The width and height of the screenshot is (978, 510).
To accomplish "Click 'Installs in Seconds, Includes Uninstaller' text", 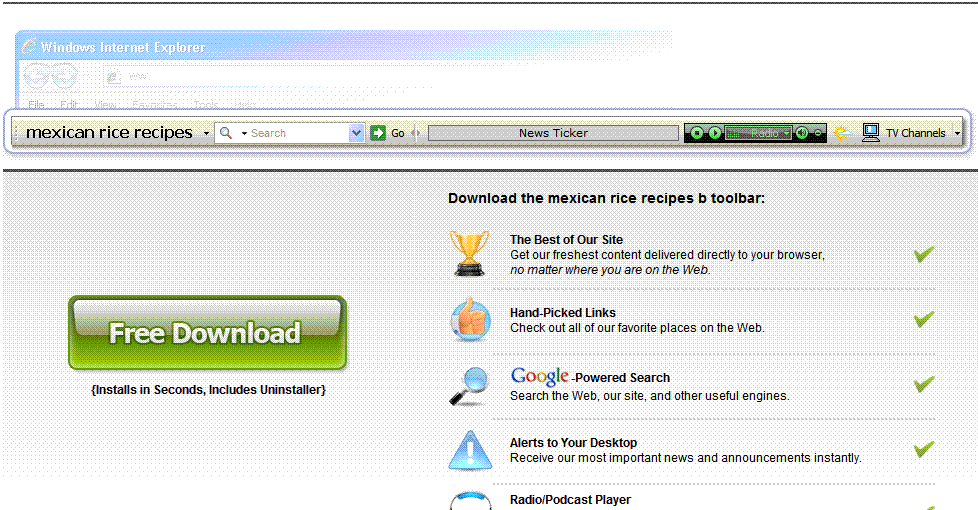I will click(208, 390).
